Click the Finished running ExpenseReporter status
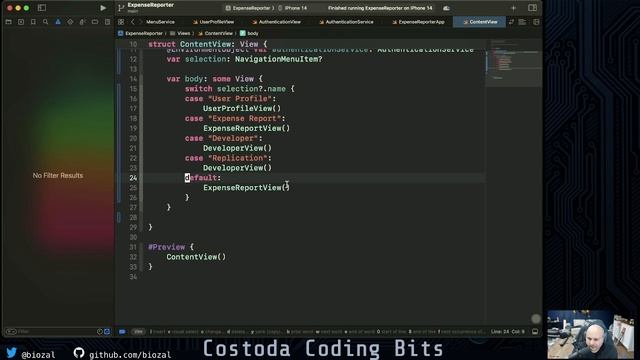Image resolution: width=640 pixels, height=360 pixels. [x=380, y=8]
